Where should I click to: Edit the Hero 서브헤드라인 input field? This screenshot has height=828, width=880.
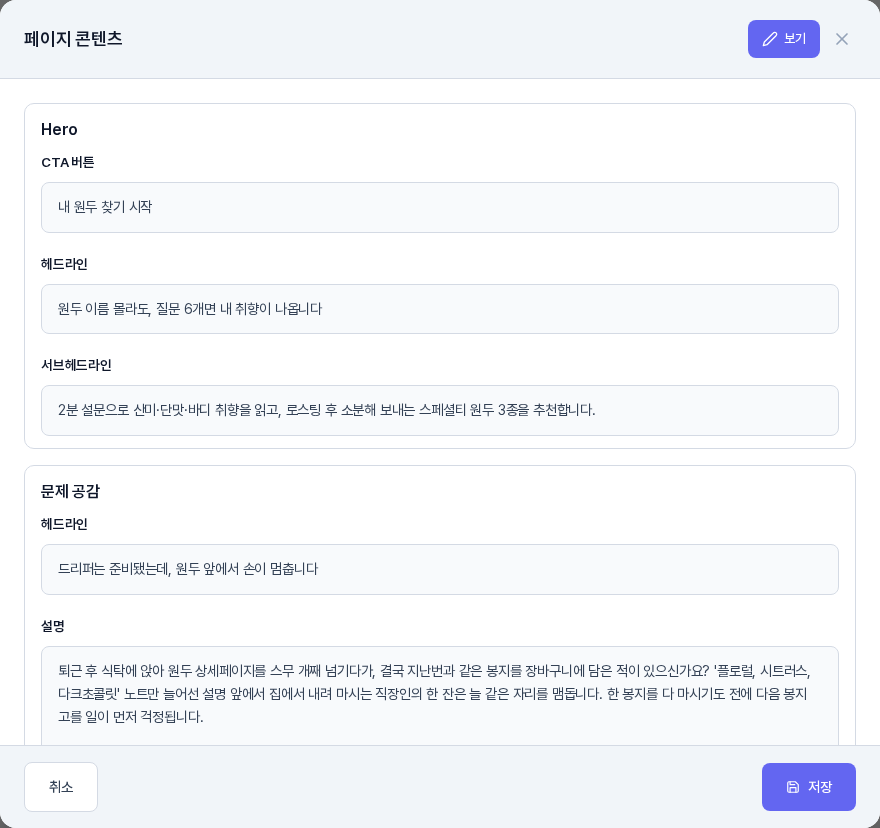[439, 410]
